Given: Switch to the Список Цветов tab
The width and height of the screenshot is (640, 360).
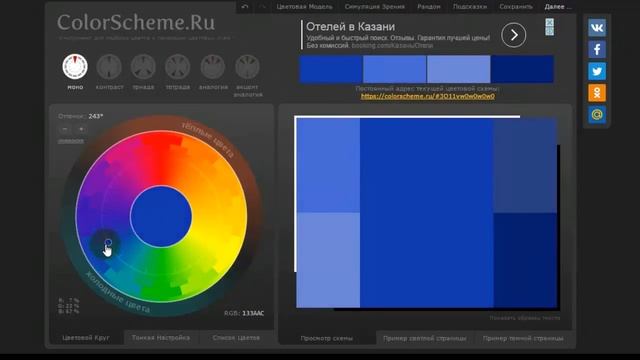Looking at the screenshot, I should (x=236, y=338).
